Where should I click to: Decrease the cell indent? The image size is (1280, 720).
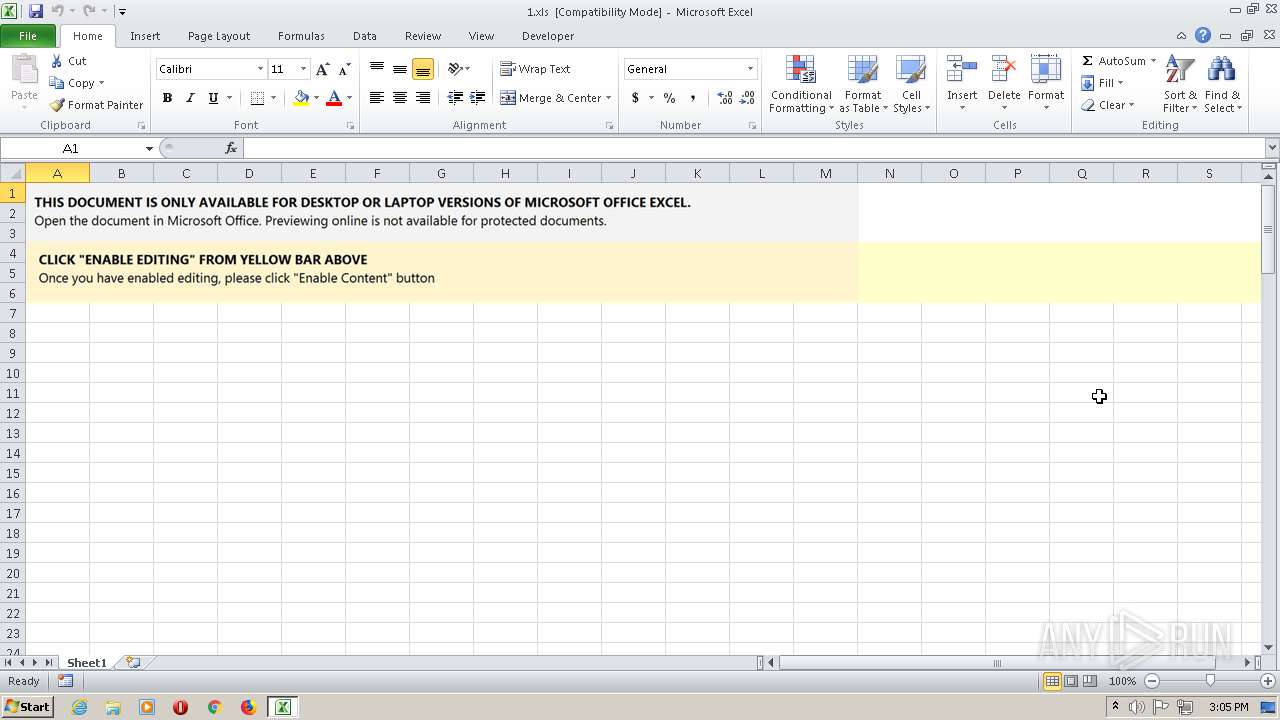tap(455, 98)
